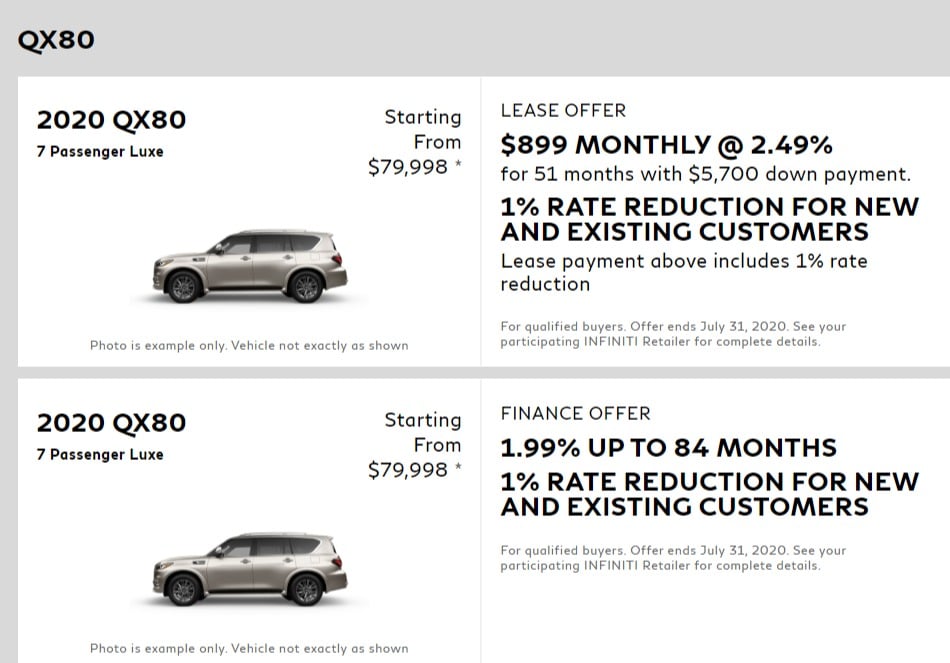Click the price asterisk footnote in lease card

tap(458, 162)
